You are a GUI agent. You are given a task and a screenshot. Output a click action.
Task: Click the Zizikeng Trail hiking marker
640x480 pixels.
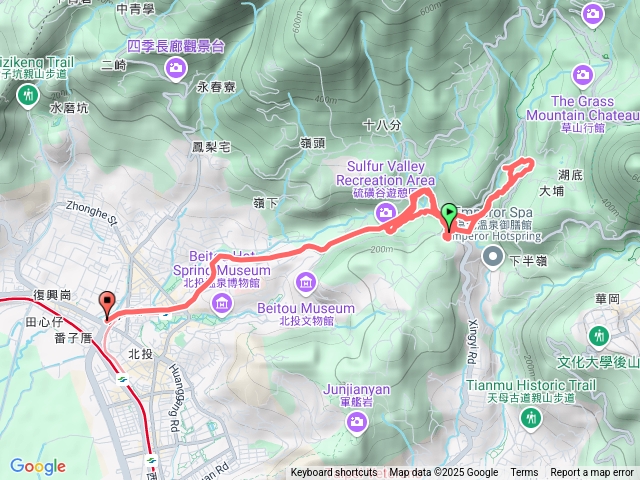[28, 97]
